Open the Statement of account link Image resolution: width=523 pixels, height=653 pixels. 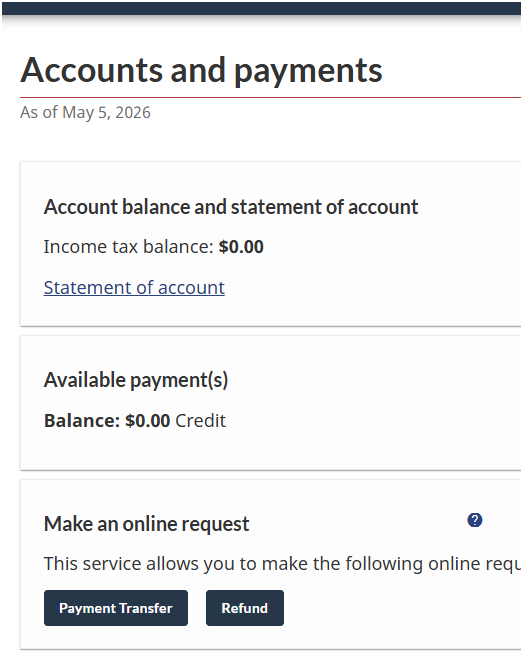click(134, 288)
